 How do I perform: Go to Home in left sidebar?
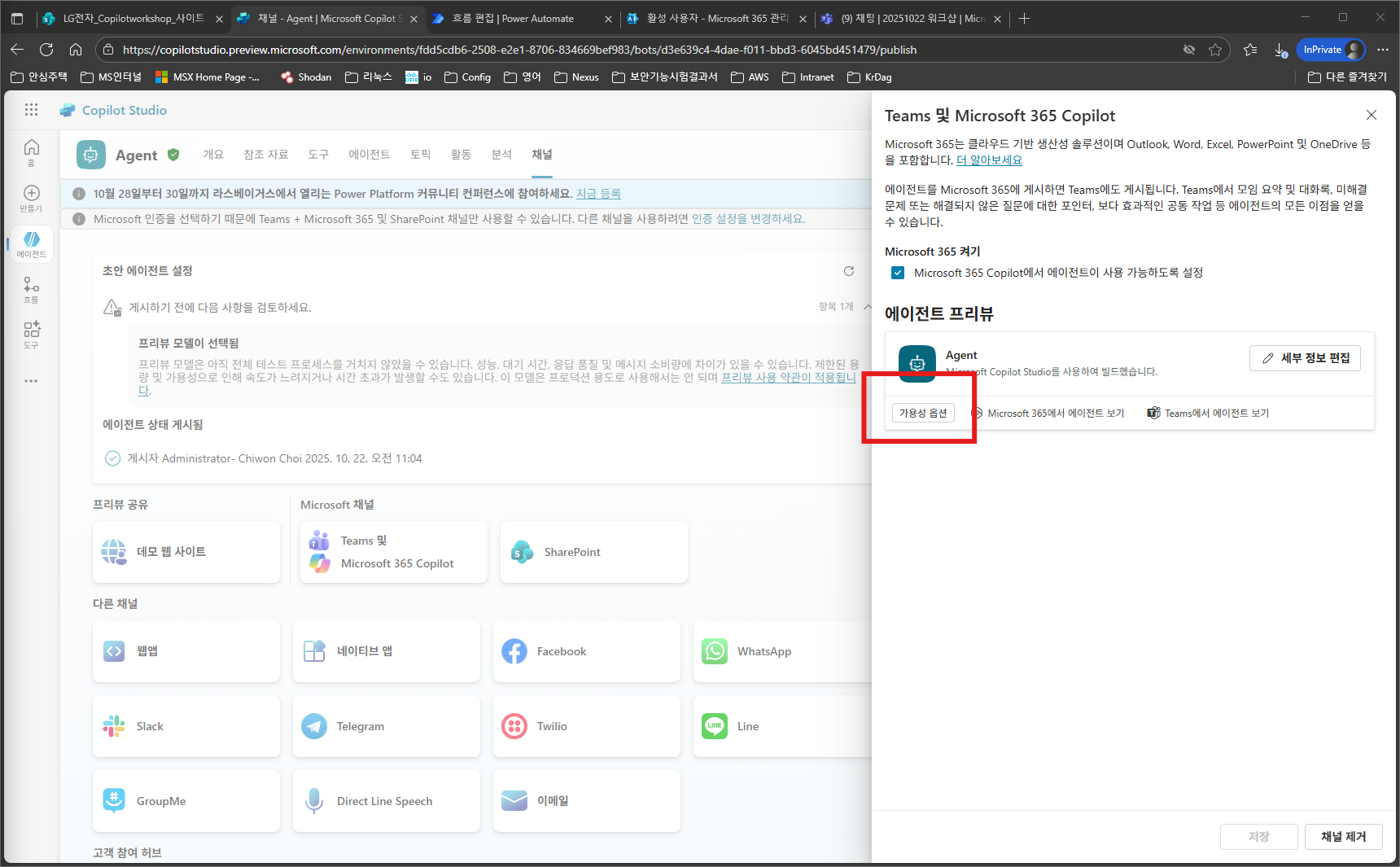point(31,151)
